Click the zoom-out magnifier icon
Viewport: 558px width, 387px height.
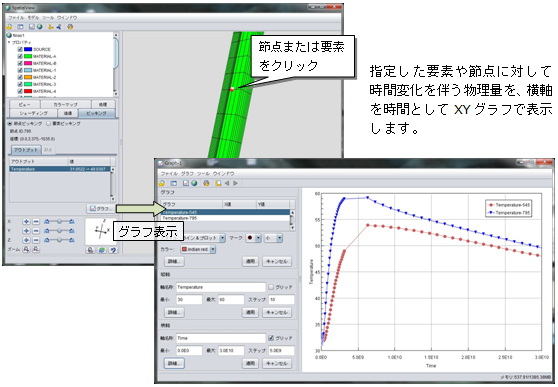click(36, 250)
